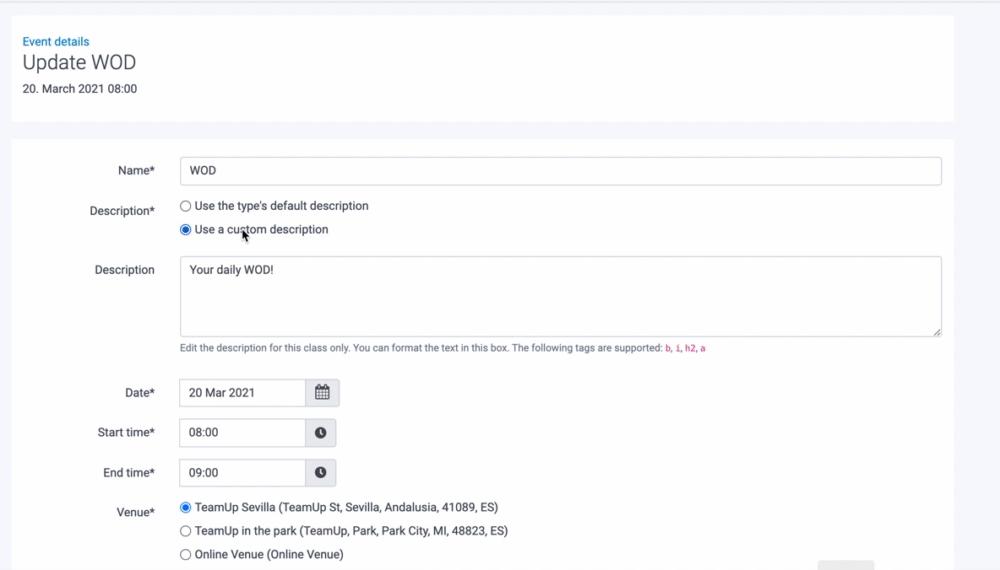Select the Online Venue option
1000x570 pixels.
(186, 555)
